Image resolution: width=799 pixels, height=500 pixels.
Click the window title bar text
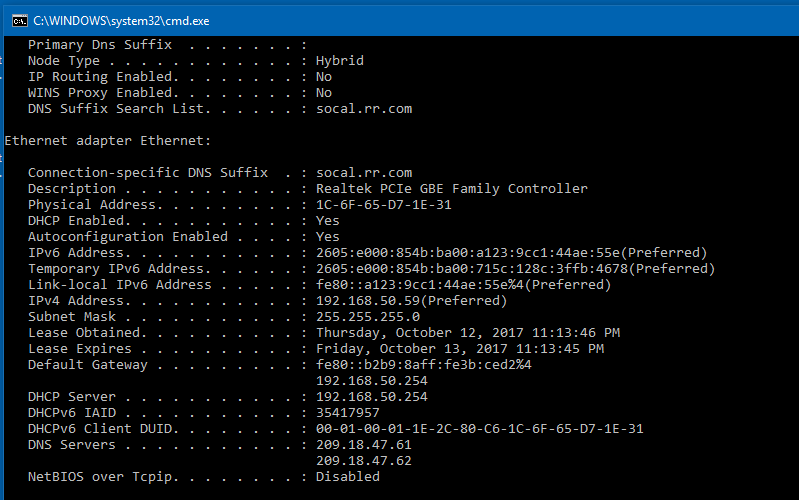(x=121, y=20)
